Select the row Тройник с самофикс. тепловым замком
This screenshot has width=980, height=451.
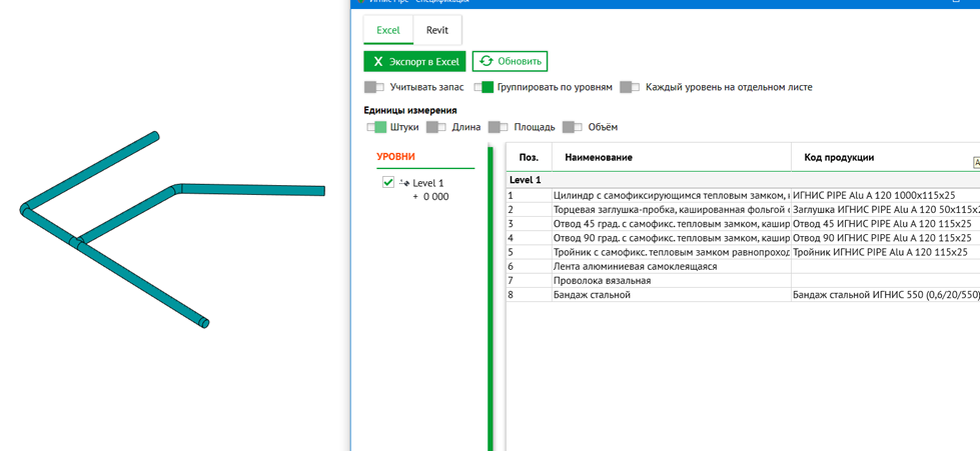743,252
